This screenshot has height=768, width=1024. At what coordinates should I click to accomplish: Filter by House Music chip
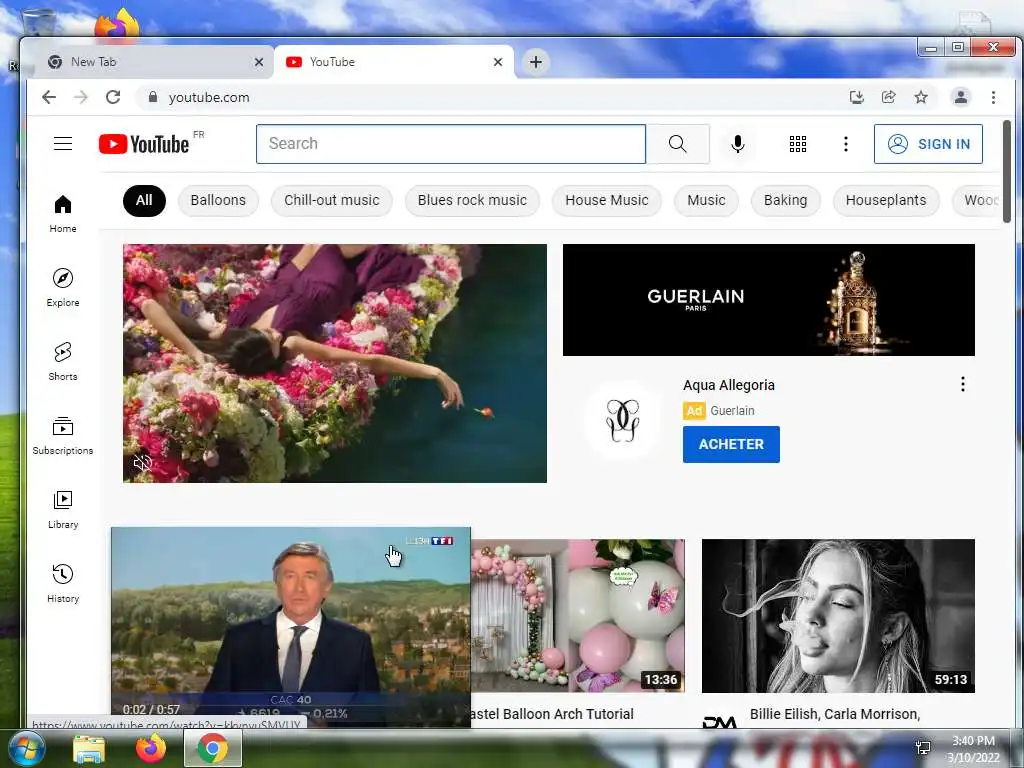pyautogui.click(x=607, y=200)
